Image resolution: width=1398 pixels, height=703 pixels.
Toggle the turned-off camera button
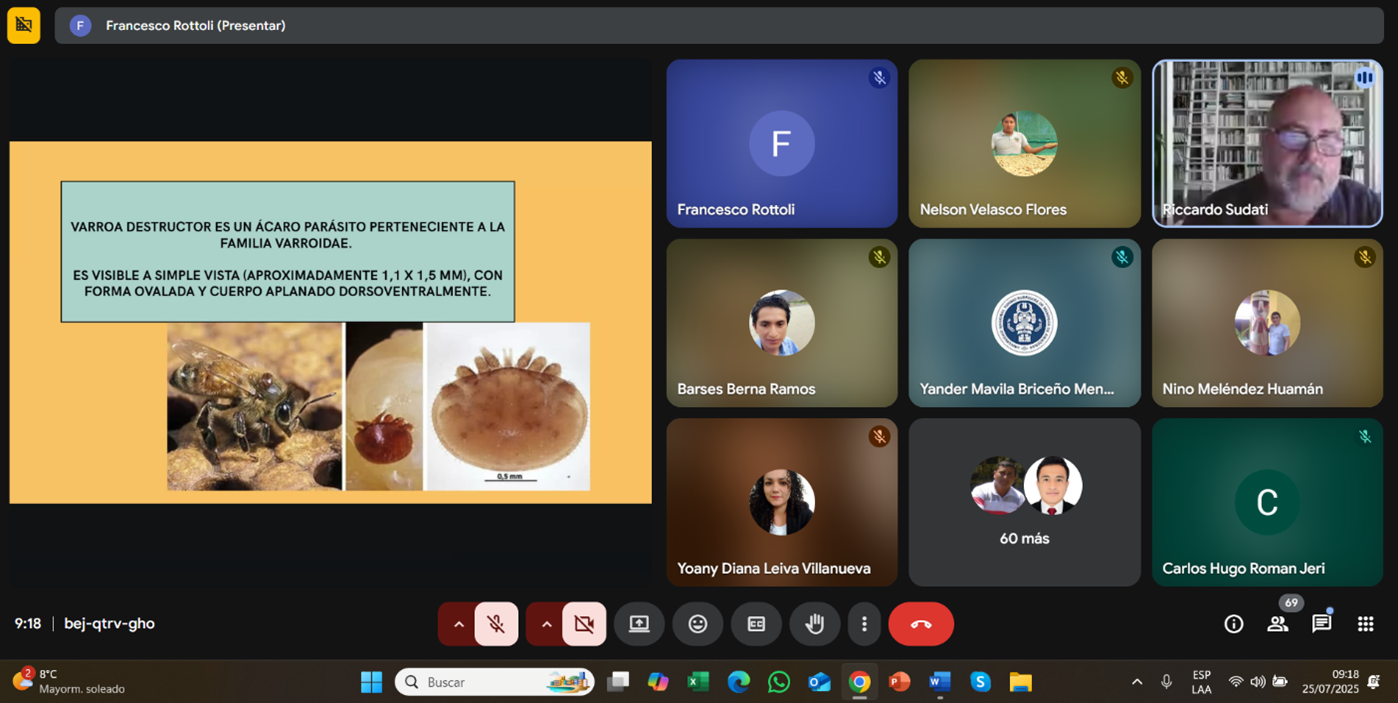pos(584,624)
